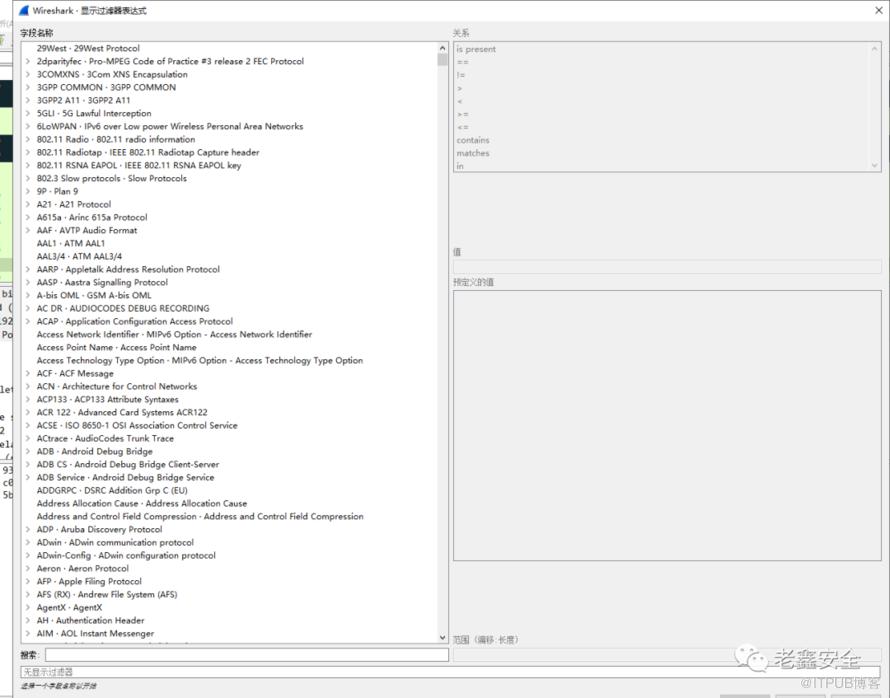Select Access Technology Type Option row
Viewport: 890px width, 698px height.
200,361
